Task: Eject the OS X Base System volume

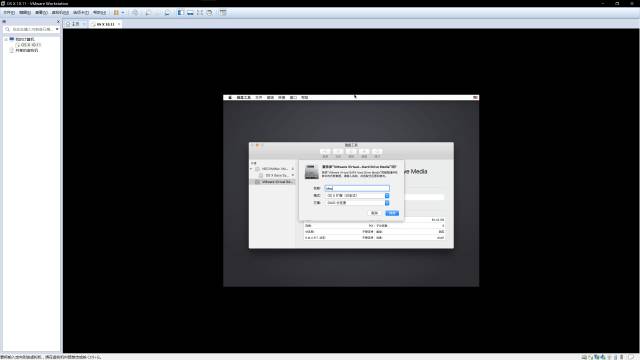Action: click(293, 176)
